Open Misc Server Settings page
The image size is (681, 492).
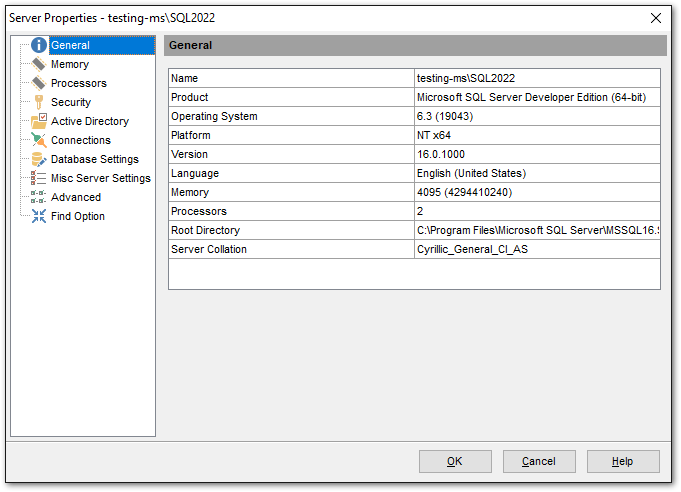point(101,178)
